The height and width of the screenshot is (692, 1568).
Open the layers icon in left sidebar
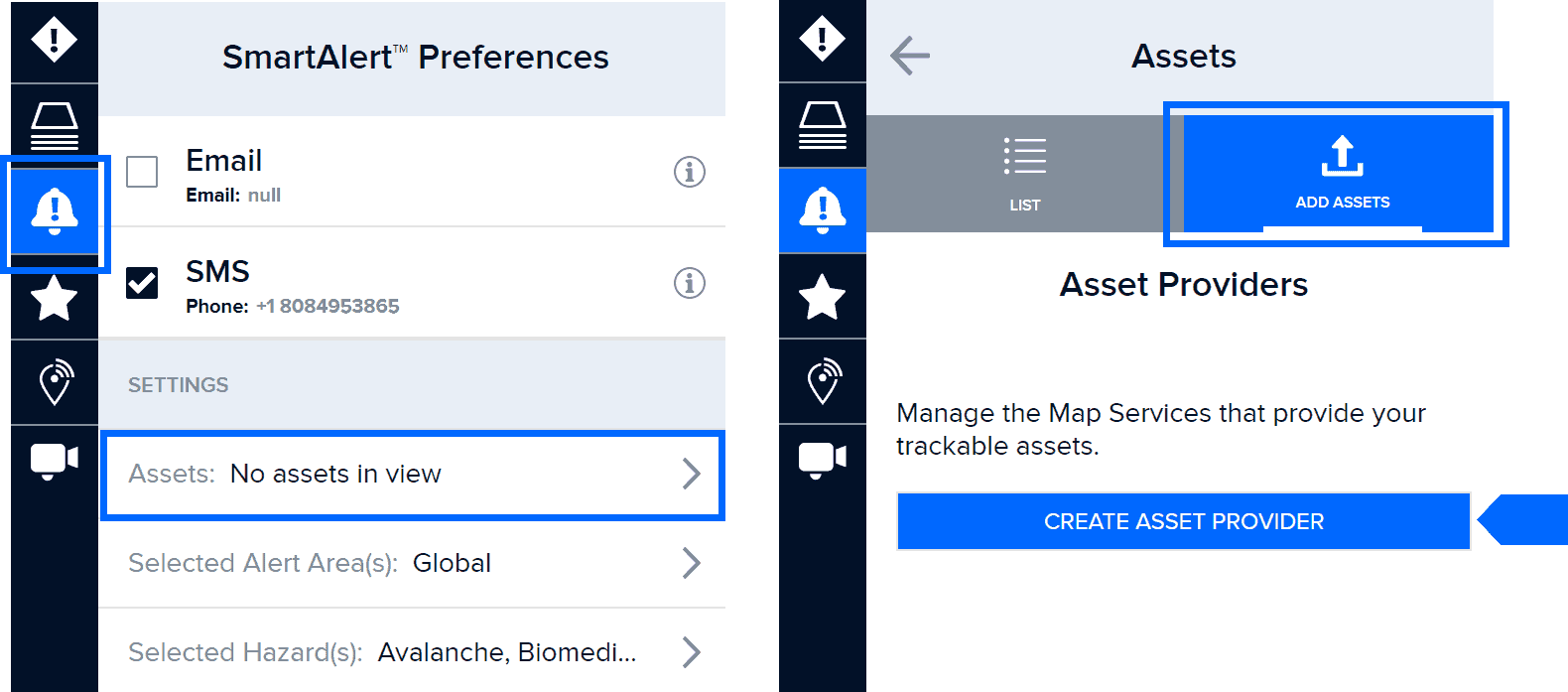coord(54,126)
